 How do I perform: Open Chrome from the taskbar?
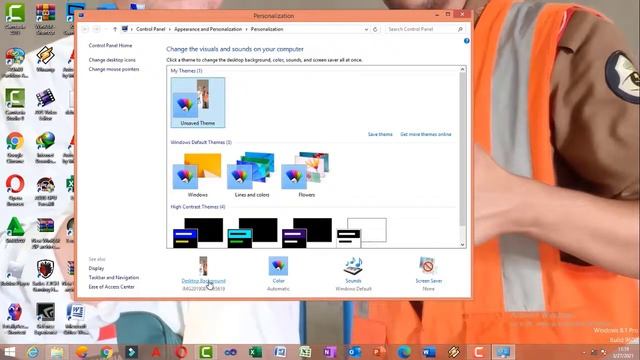107,352
